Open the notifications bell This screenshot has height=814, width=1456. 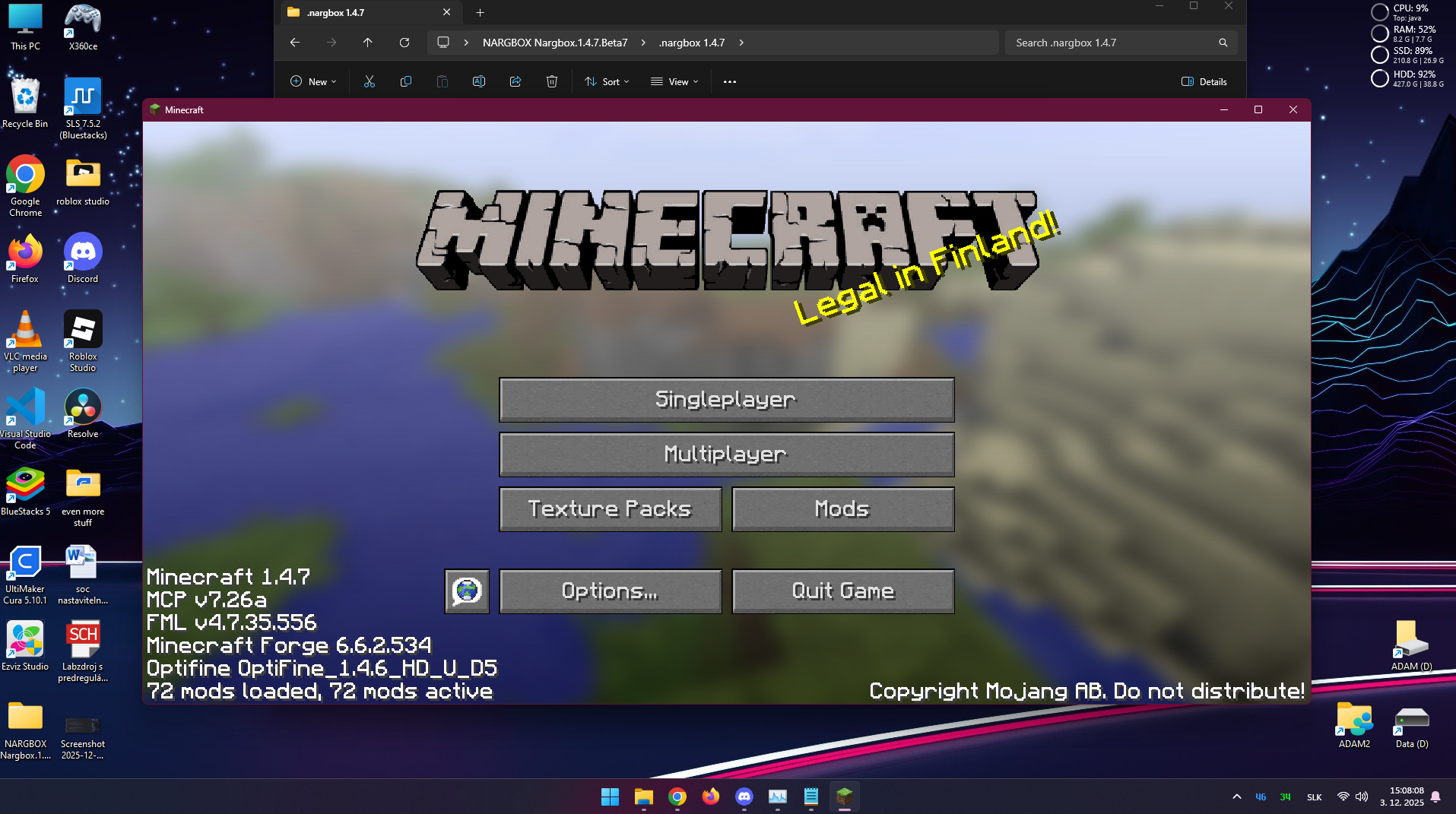pyautogui.click(x=1435, y=797)
